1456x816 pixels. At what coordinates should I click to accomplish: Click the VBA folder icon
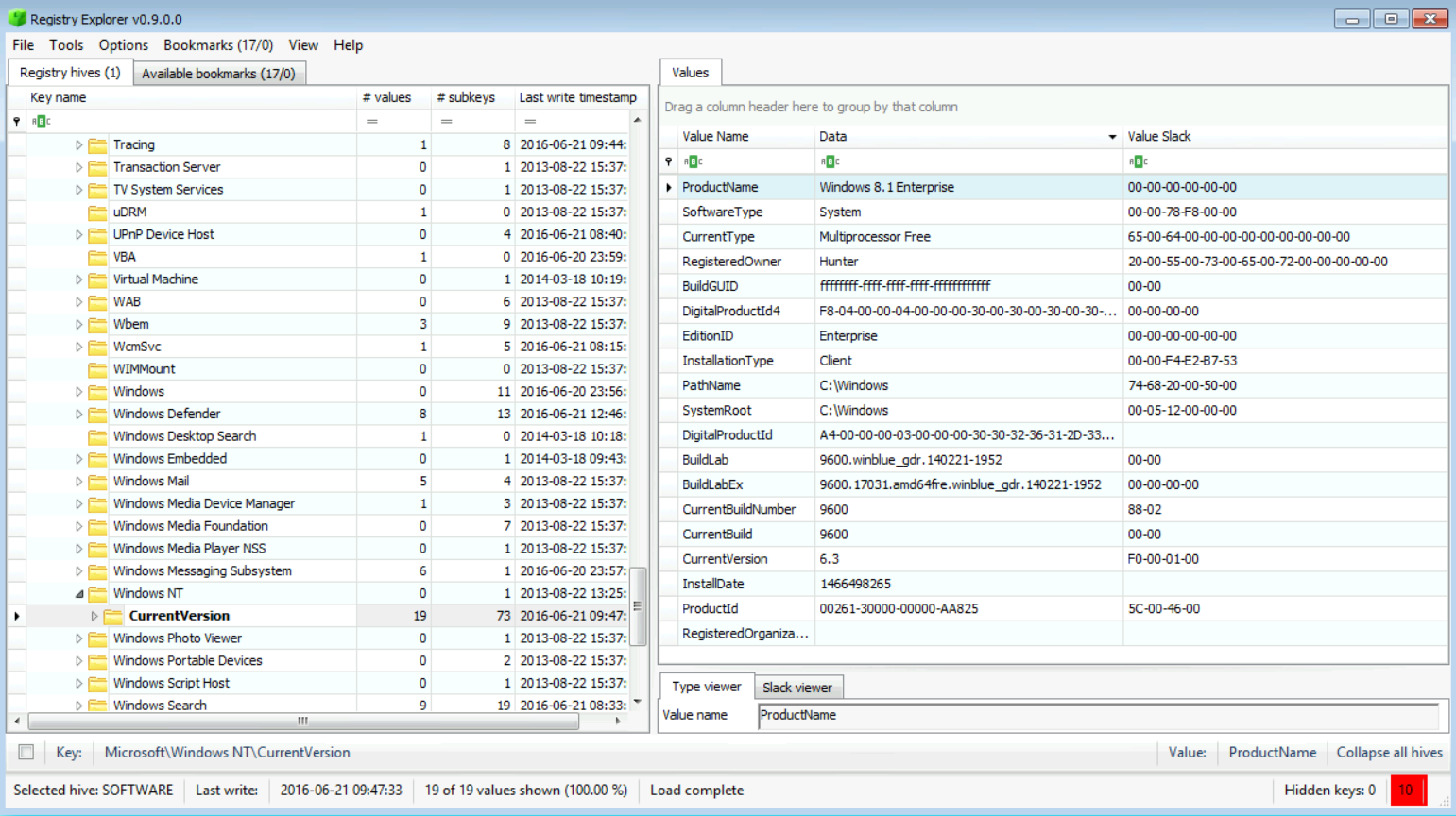[97, 258]
